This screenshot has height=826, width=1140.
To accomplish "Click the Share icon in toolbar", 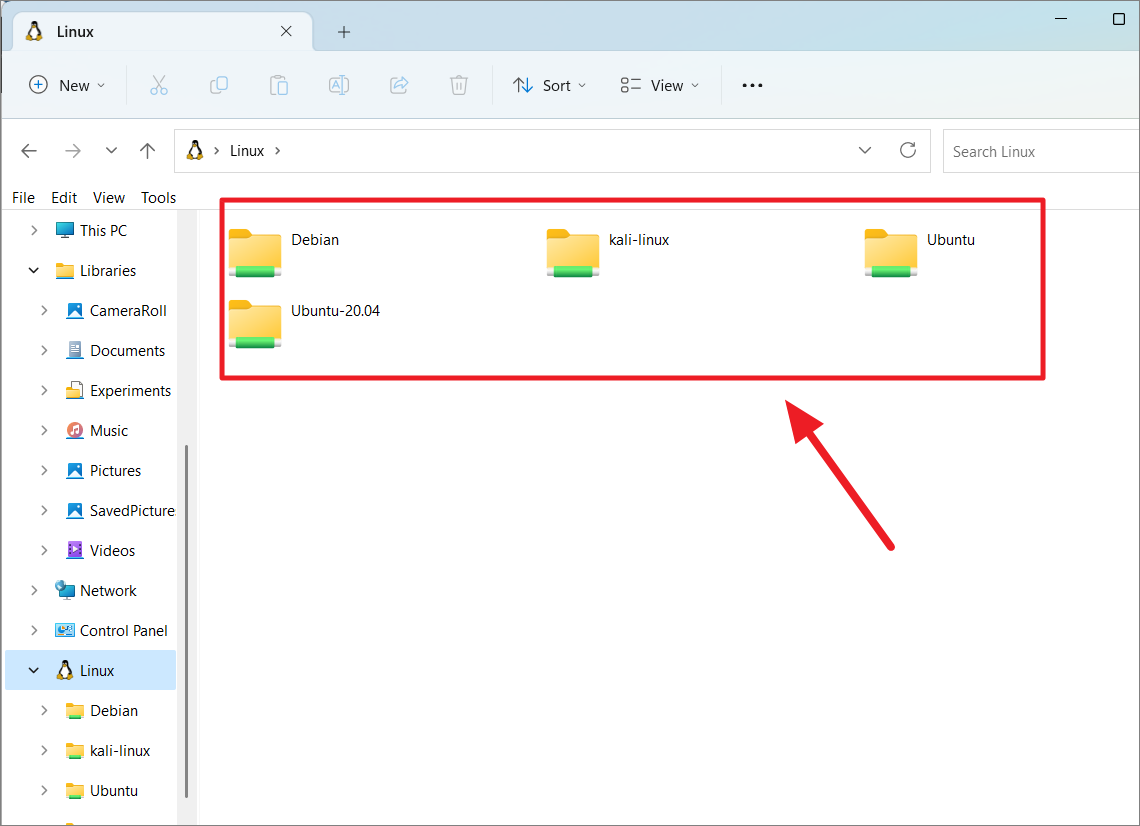I will [x=399, y=85].
